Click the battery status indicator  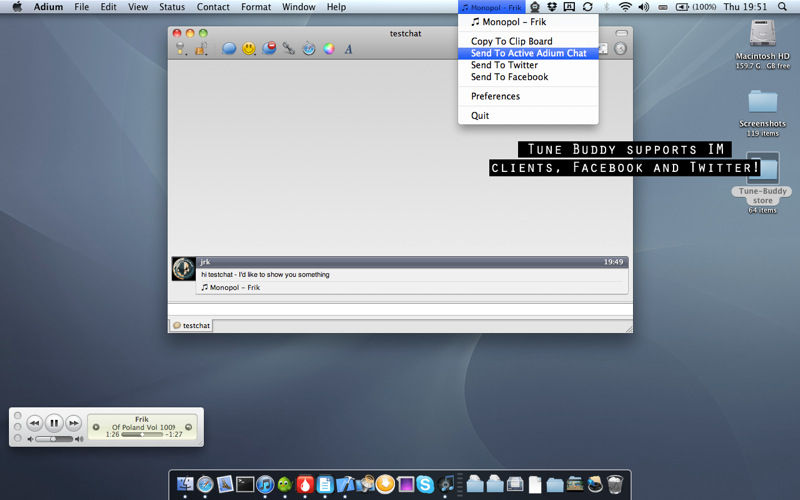pos(696,7)
